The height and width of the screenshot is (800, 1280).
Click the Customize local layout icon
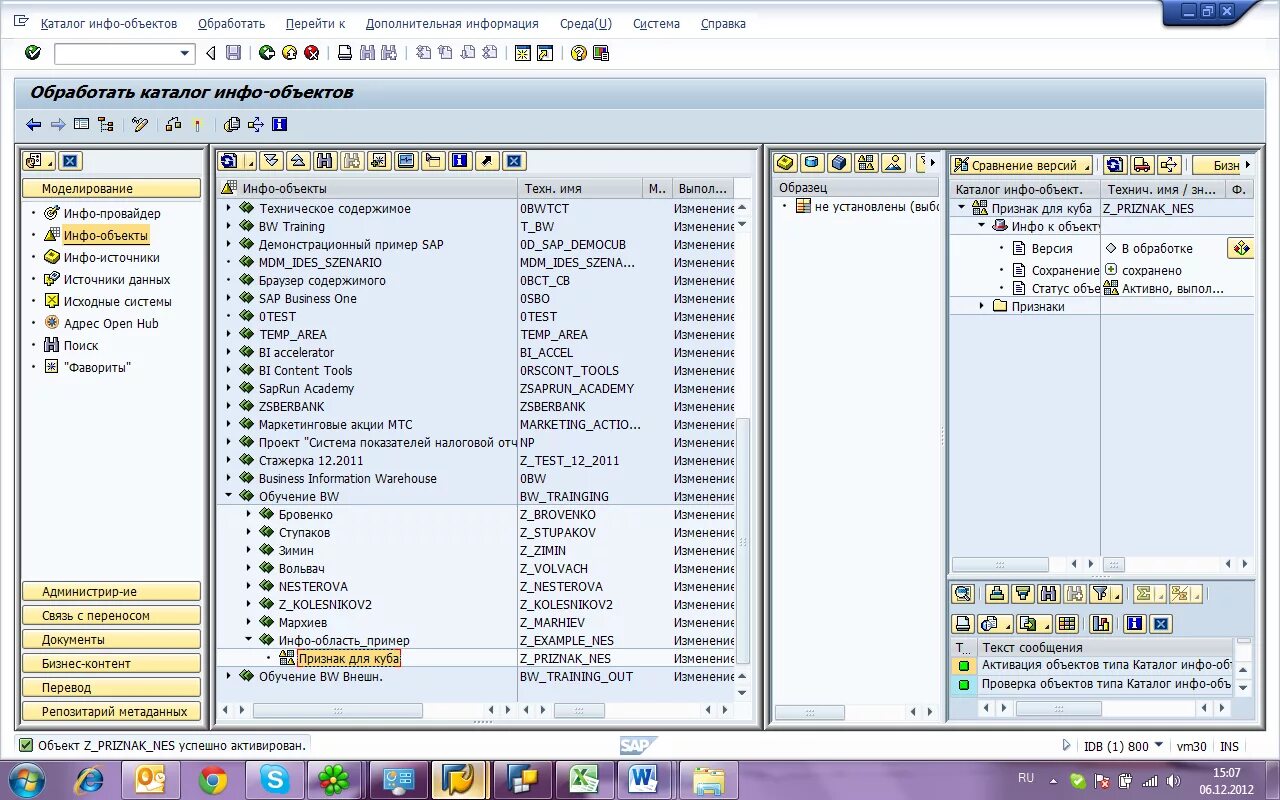[601, 53]
